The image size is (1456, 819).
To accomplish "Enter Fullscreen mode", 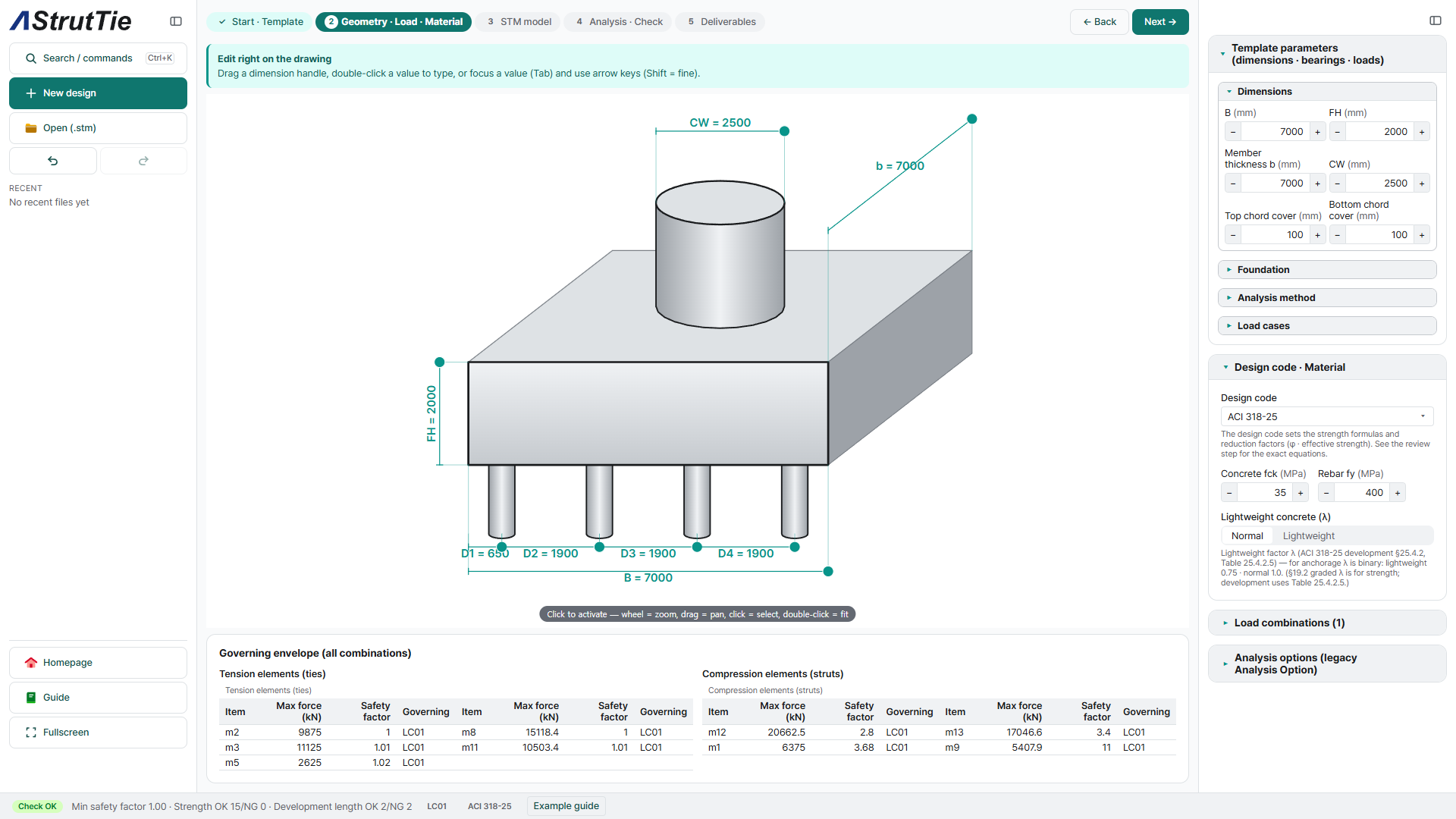I will (x=98, y=733).
